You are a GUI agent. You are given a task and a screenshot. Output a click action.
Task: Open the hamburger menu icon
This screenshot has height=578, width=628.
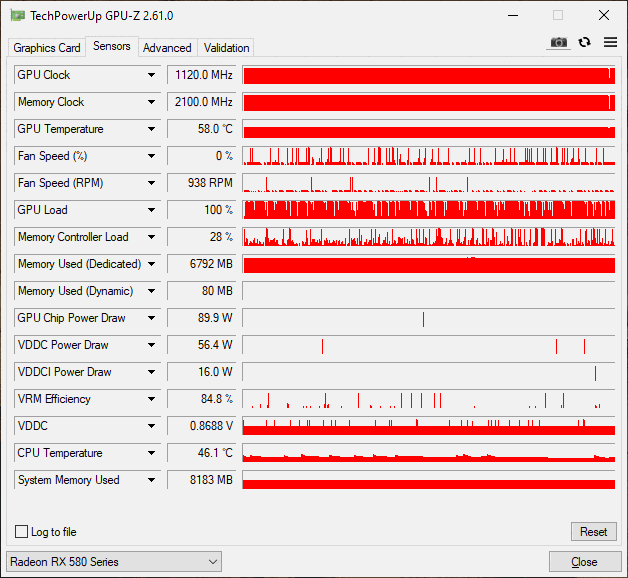point(610,42)
